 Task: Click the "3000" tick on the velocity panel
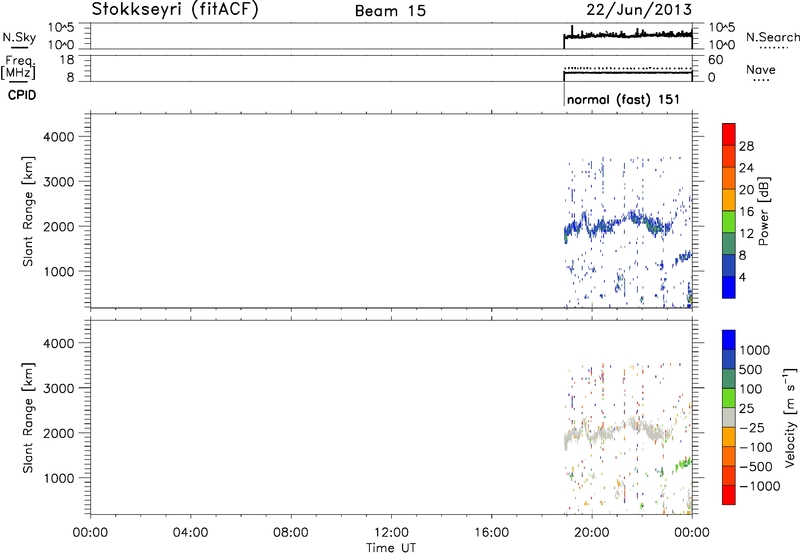(59, 388)
